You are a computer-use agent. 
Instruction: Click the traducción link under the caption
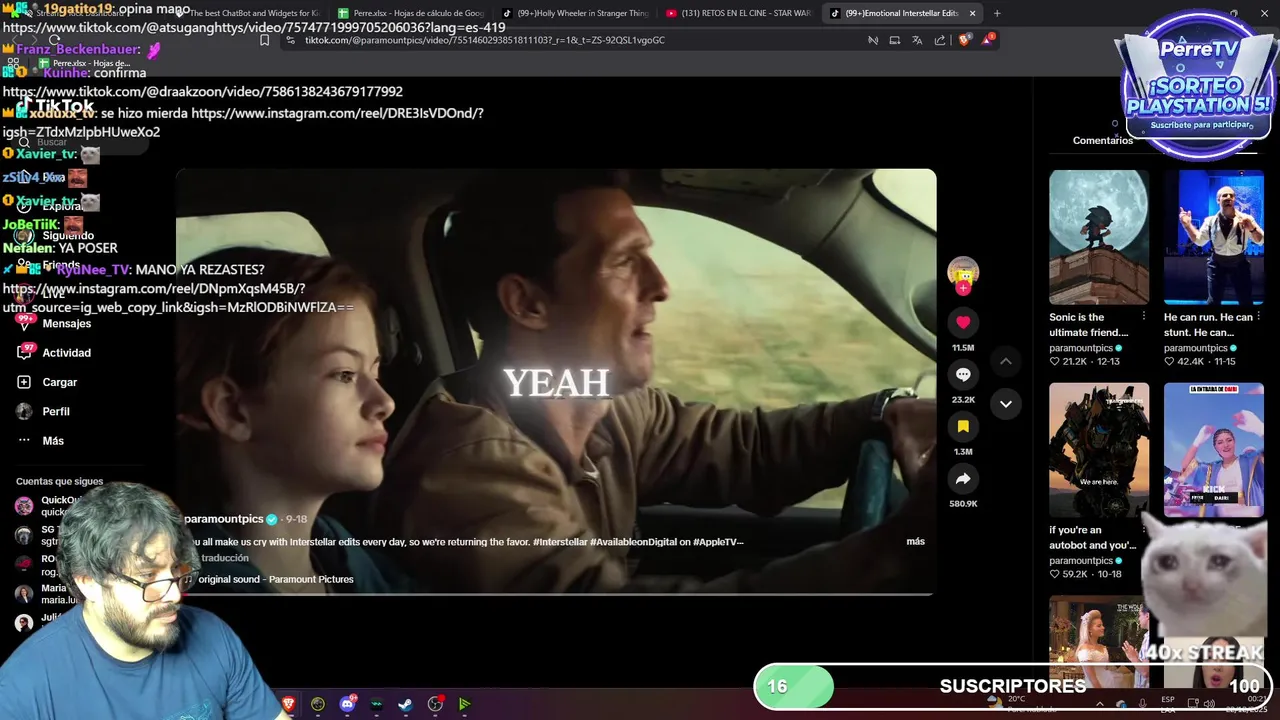click(x=225, y=558)
